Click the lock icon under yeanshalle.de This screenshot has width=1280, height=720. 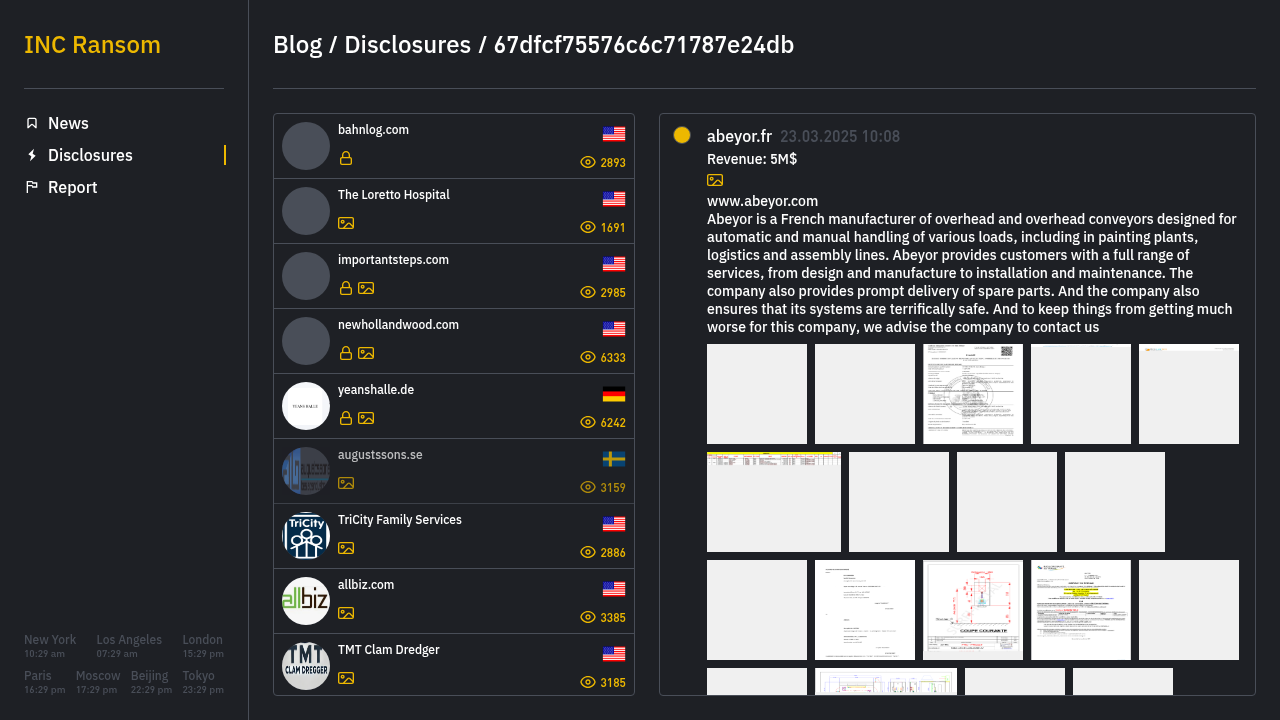pyautogui.click(x=346, y=418)
